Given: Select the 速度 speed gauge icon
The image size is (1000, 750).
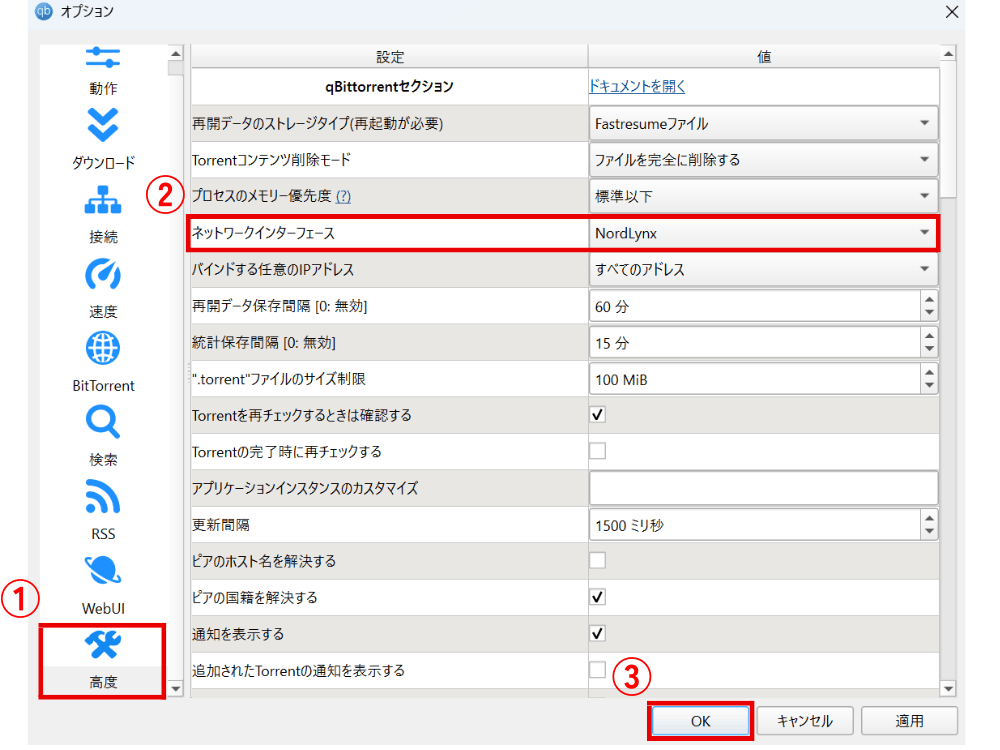Looking at the screenshot, I should point(103,275).
